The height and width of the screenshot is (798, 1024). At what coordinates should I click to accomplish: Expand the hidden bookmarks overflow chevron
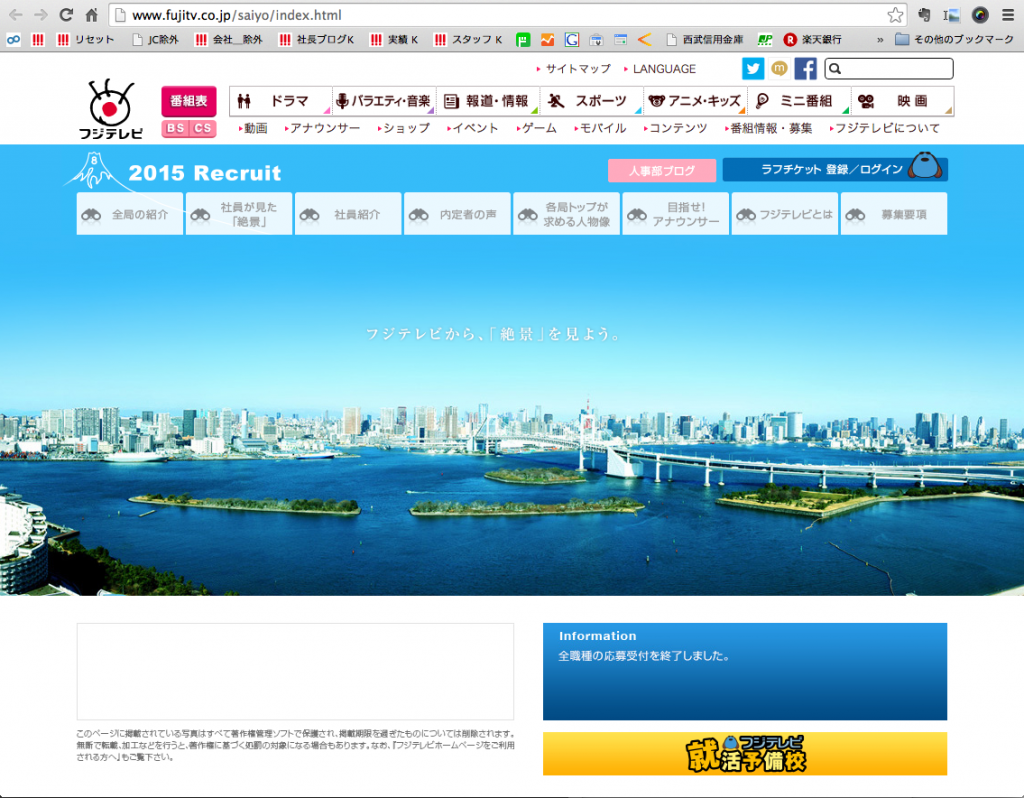pyautogui.click(x=880, y=40)
